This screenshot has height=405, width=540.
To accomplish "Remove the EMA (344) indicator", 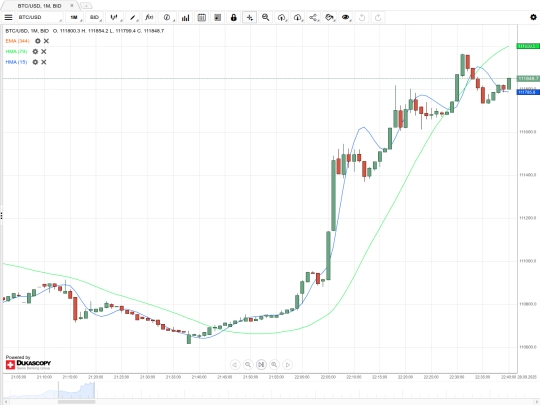I will pyautogui.click(x=46, y=41).
